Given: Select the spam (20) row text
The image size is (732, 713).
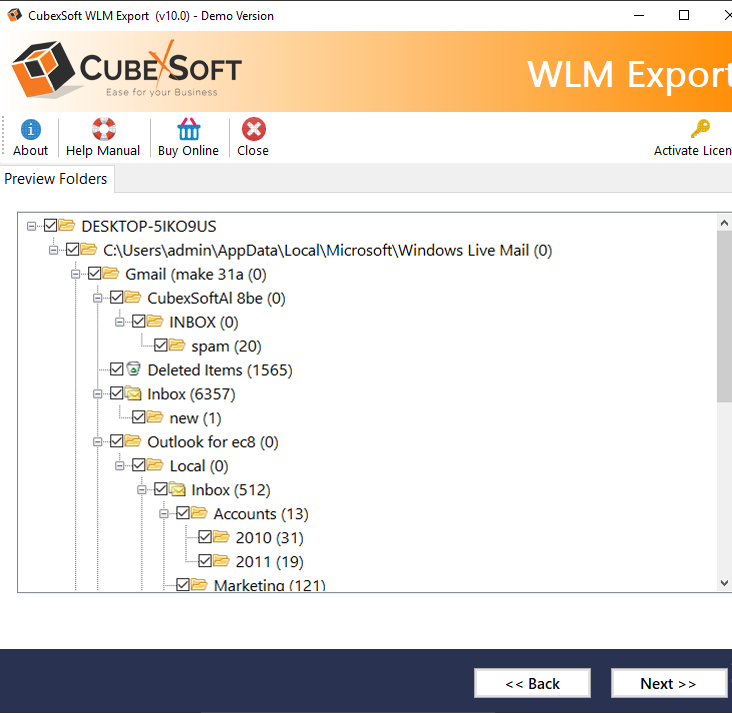Looking at the screenshot, I should 226,346.
